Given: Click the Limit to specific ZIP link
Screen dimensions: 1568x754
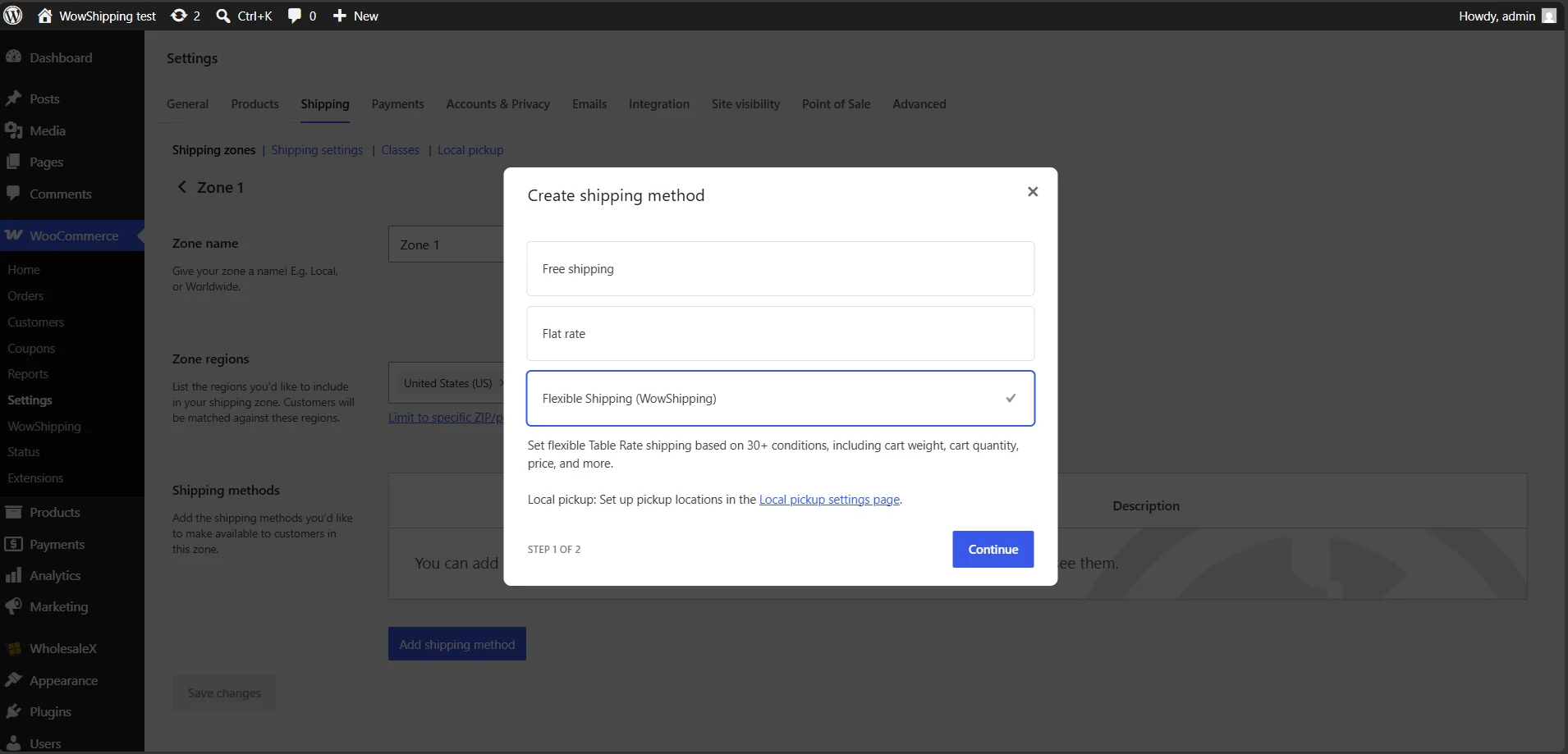Looking at the screenshot, I should pyautogui.click(x=446, y=418).
